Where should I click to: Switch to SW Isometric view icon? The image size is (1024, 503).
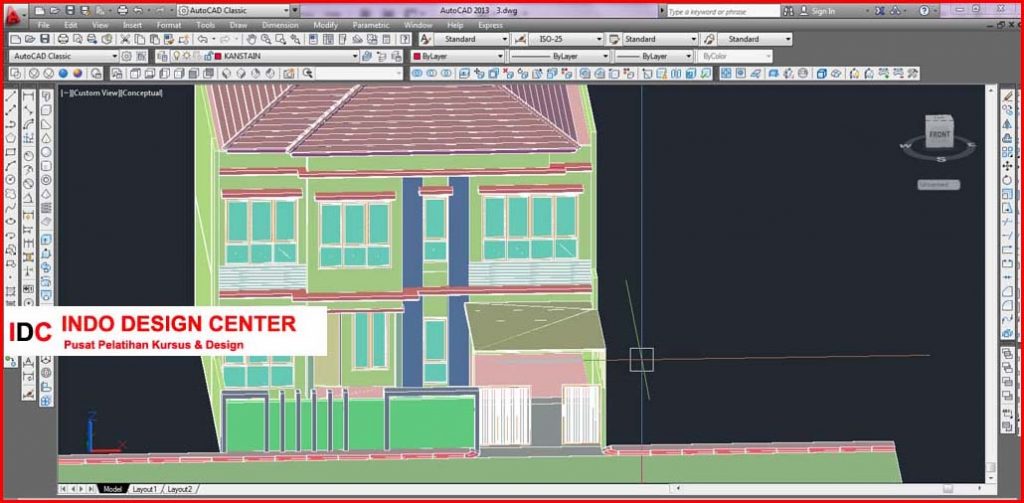[x=227, y=73]
